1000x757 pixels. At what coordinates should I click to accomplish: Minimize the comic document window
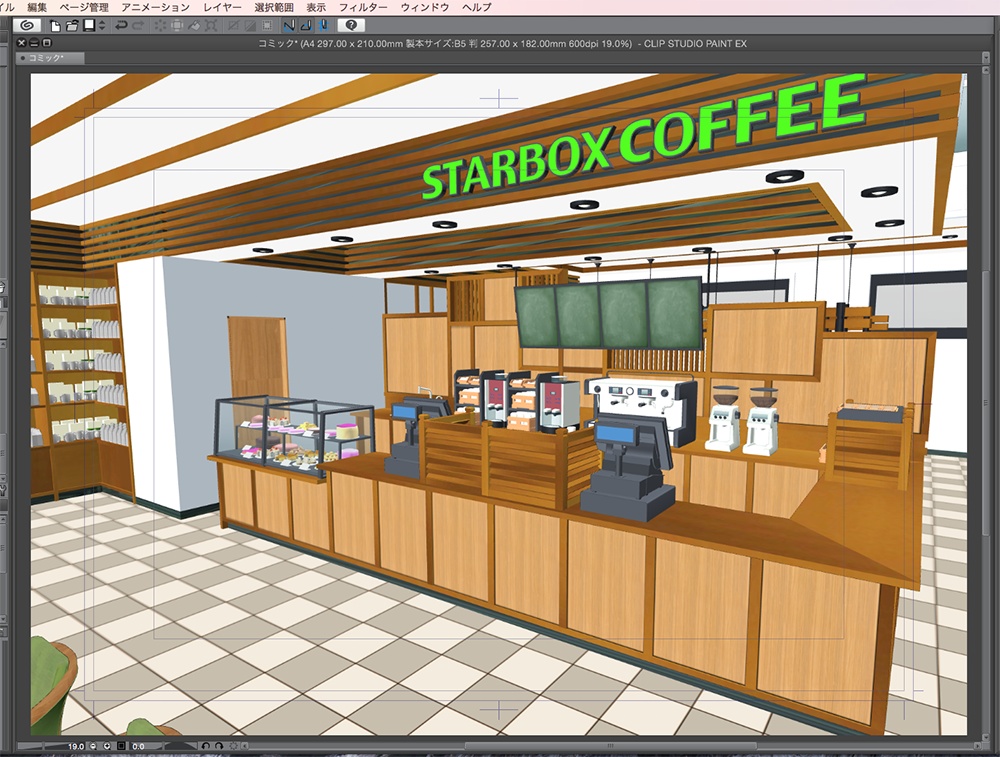coord(34,43)
